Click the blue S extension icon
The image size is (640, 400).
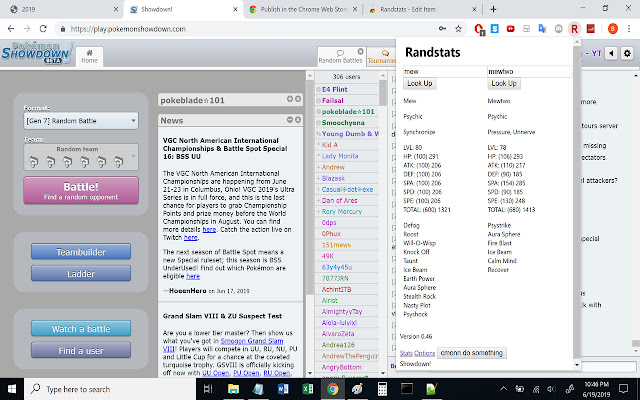[x=495, y=29]
